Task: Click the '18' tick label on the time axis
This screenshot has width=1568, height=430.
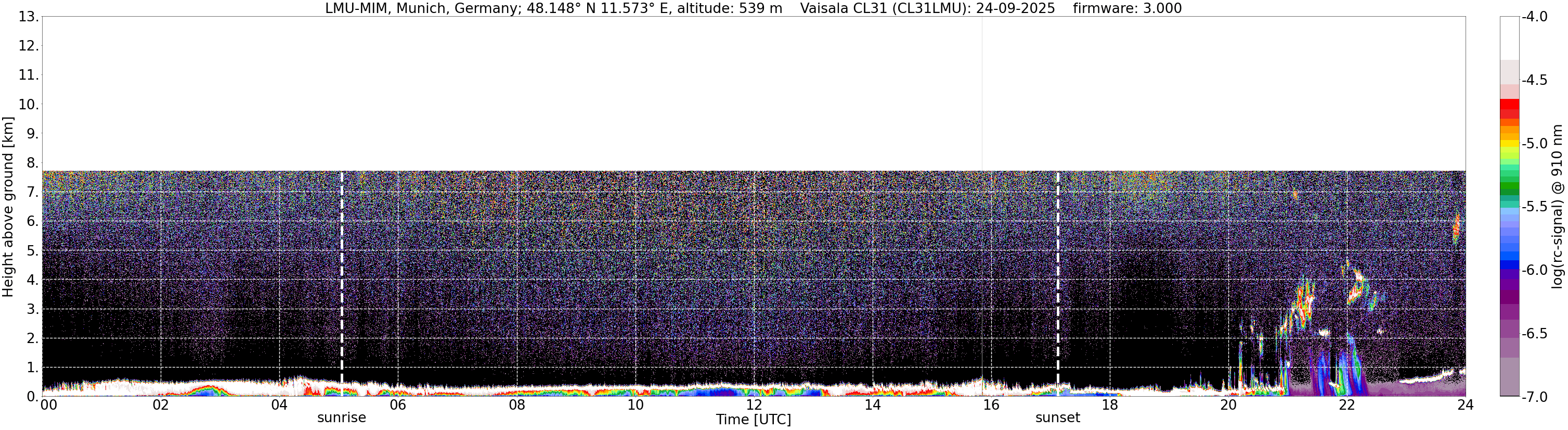Action: (1110, 405)
